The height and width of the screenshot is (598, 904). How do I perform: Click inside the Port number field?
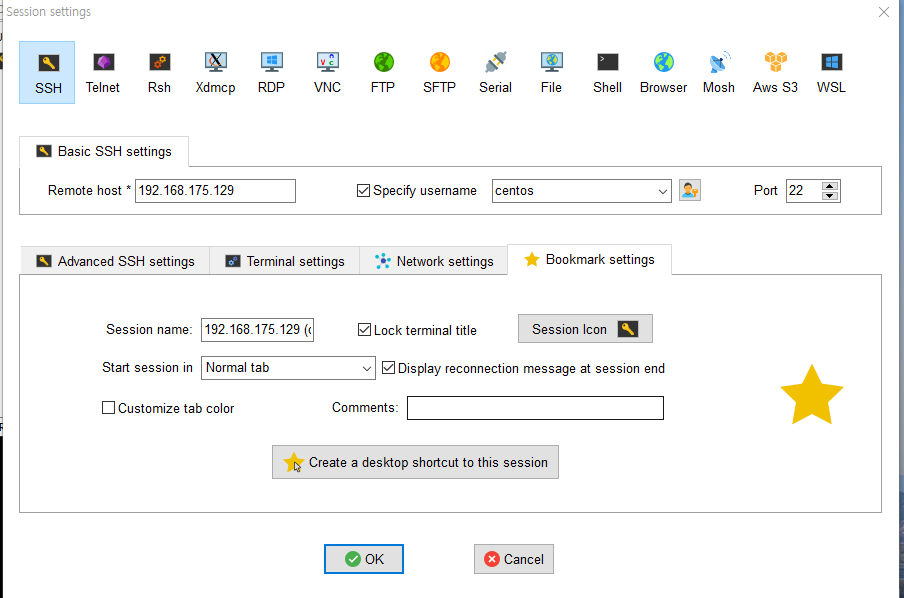point(803,191)
